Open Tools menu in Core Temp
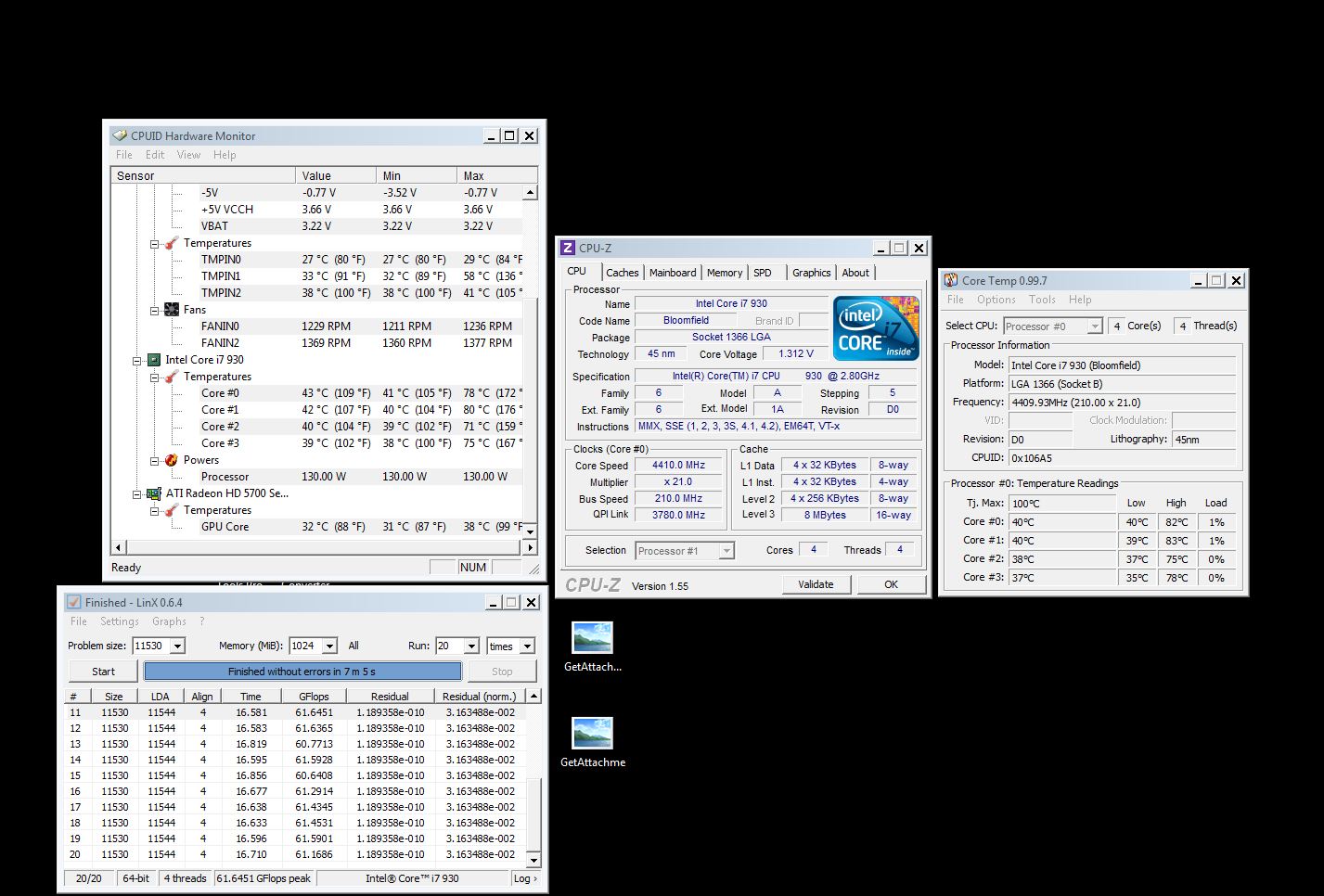 (1042, 300)
